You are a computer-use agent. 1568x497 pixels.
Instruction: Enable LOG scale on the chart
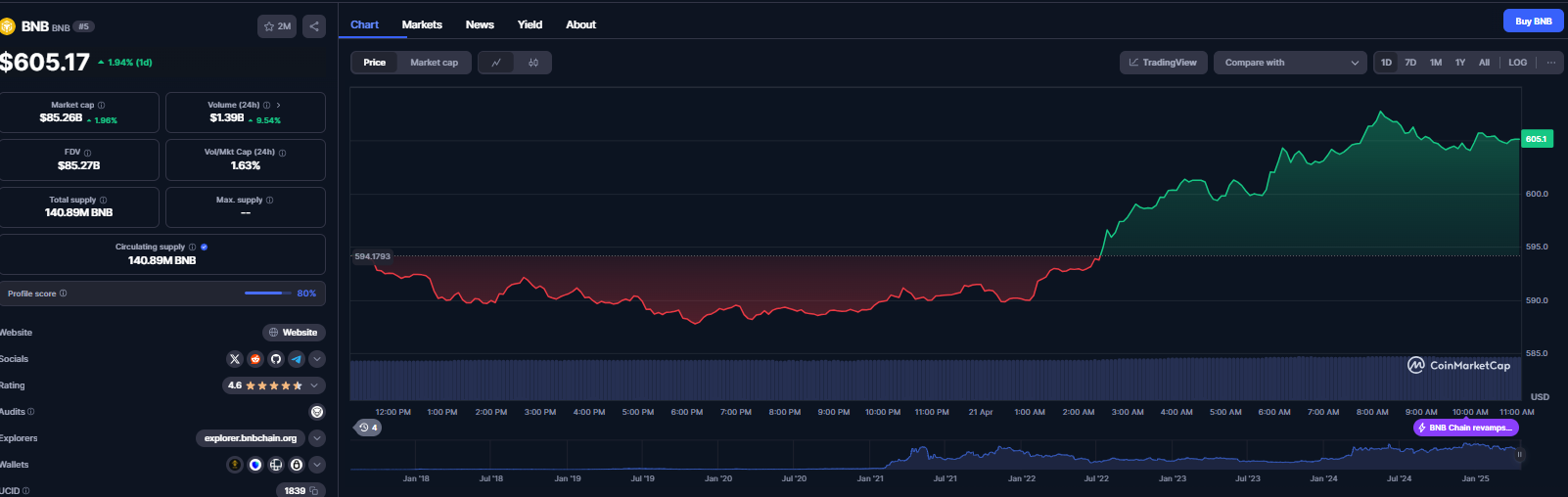point(1517,63)
